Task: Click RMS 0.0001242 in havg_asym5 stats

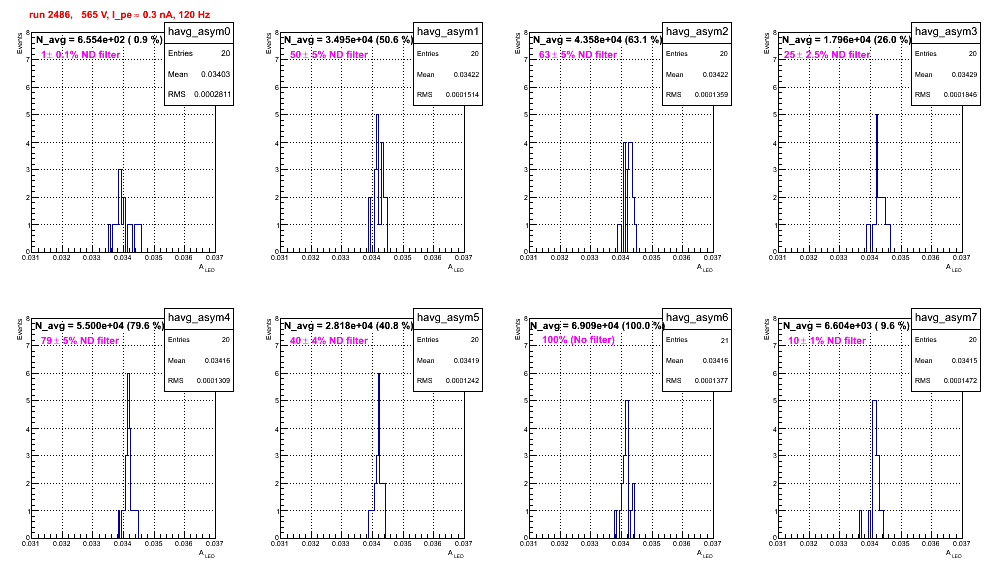Action: (x=448, y=380)
